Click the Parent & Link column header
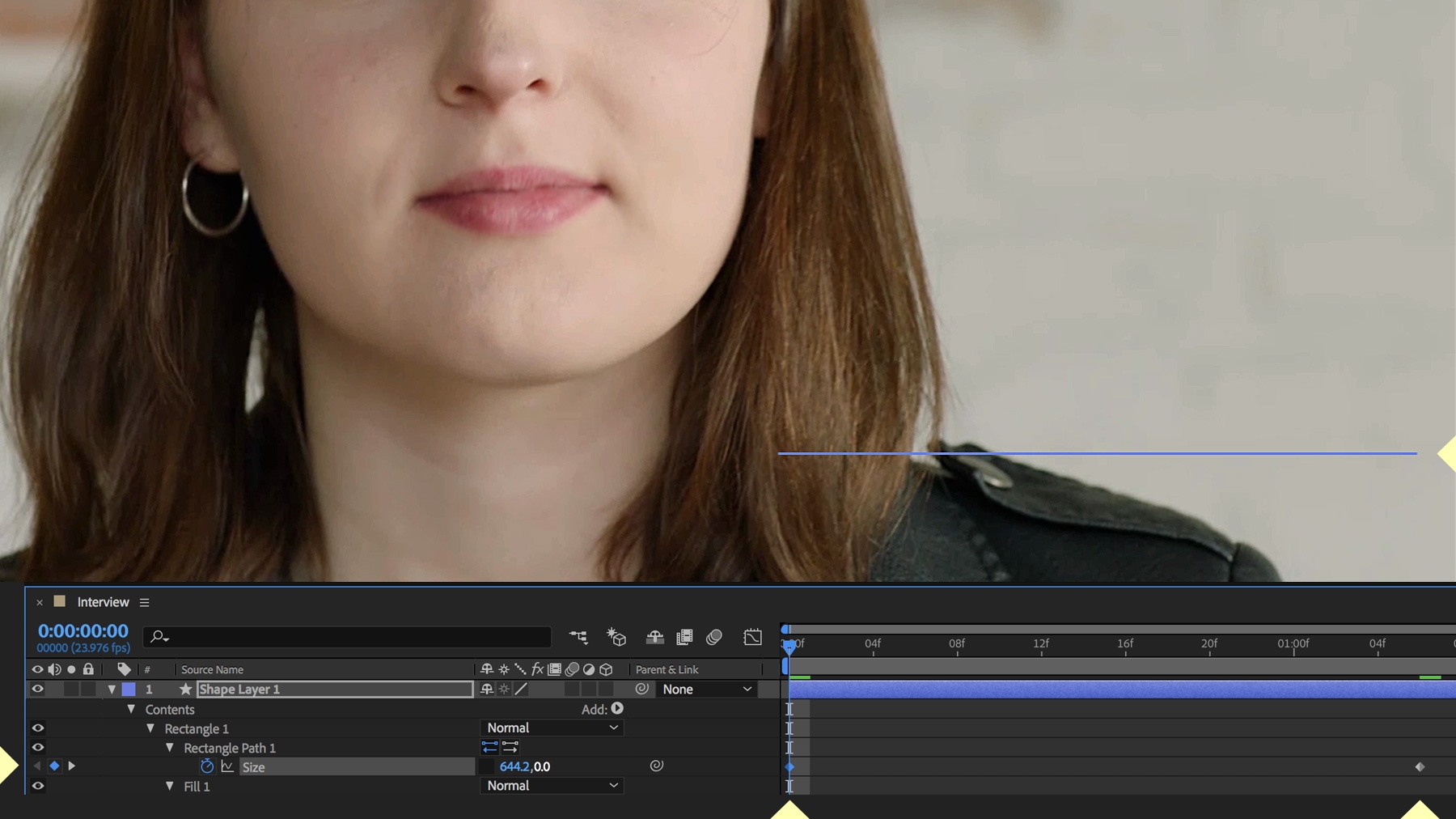Screen dimensions: 1456x819 tap(668, 669)
